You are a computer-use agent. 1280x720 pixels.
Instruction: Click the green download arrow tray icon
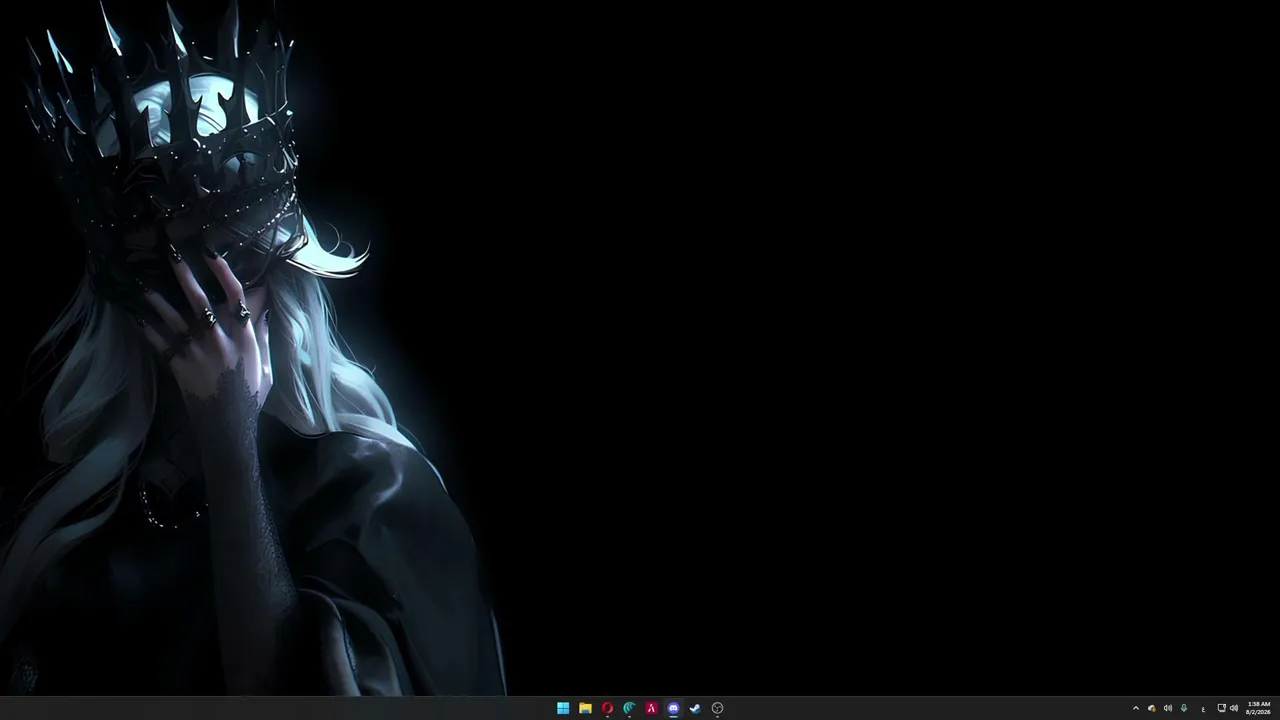(x=1184, y=708)
